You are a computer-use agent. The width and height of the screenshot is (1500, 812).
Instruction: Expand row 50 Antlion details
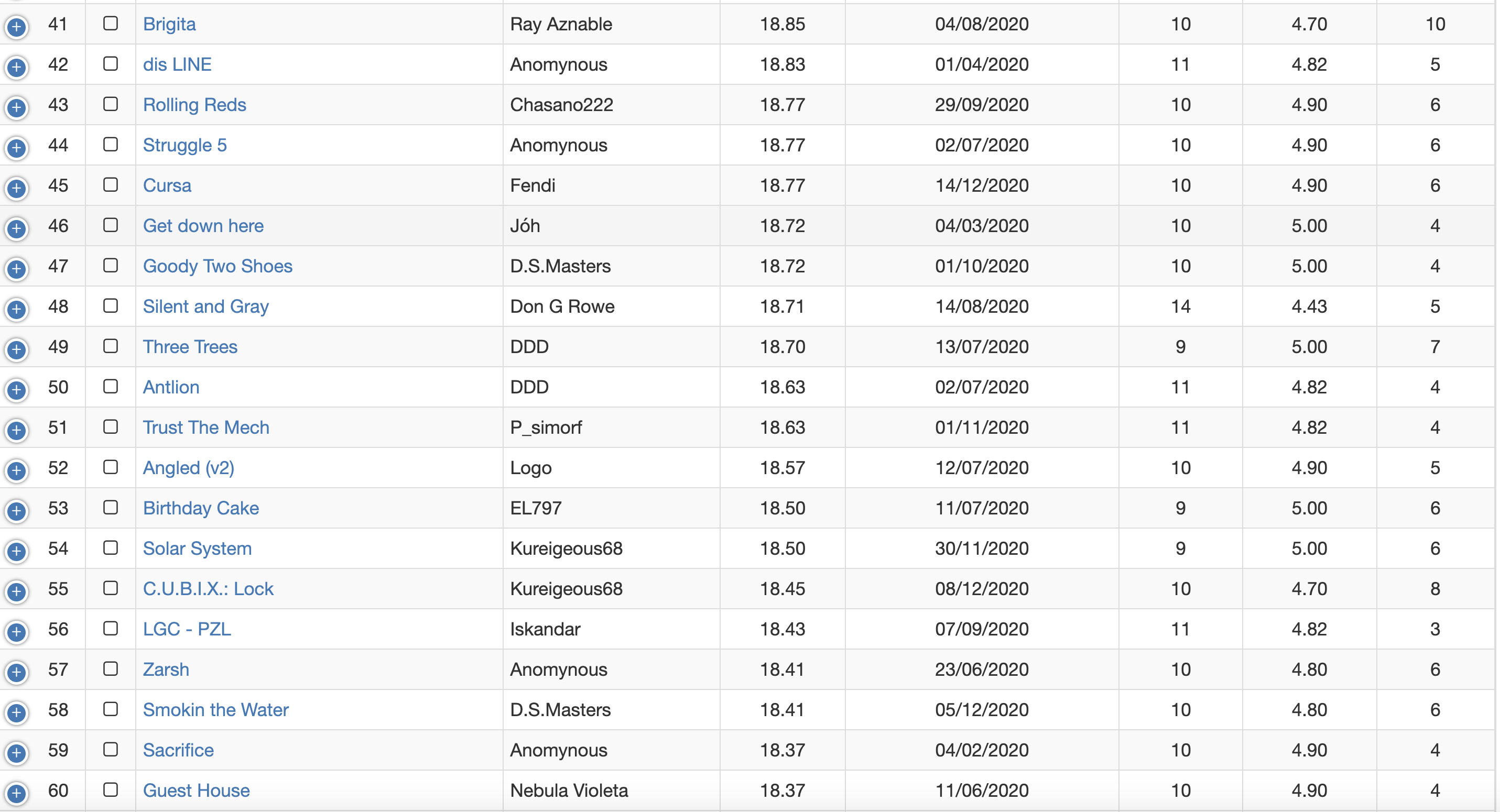tap(17, 390)
